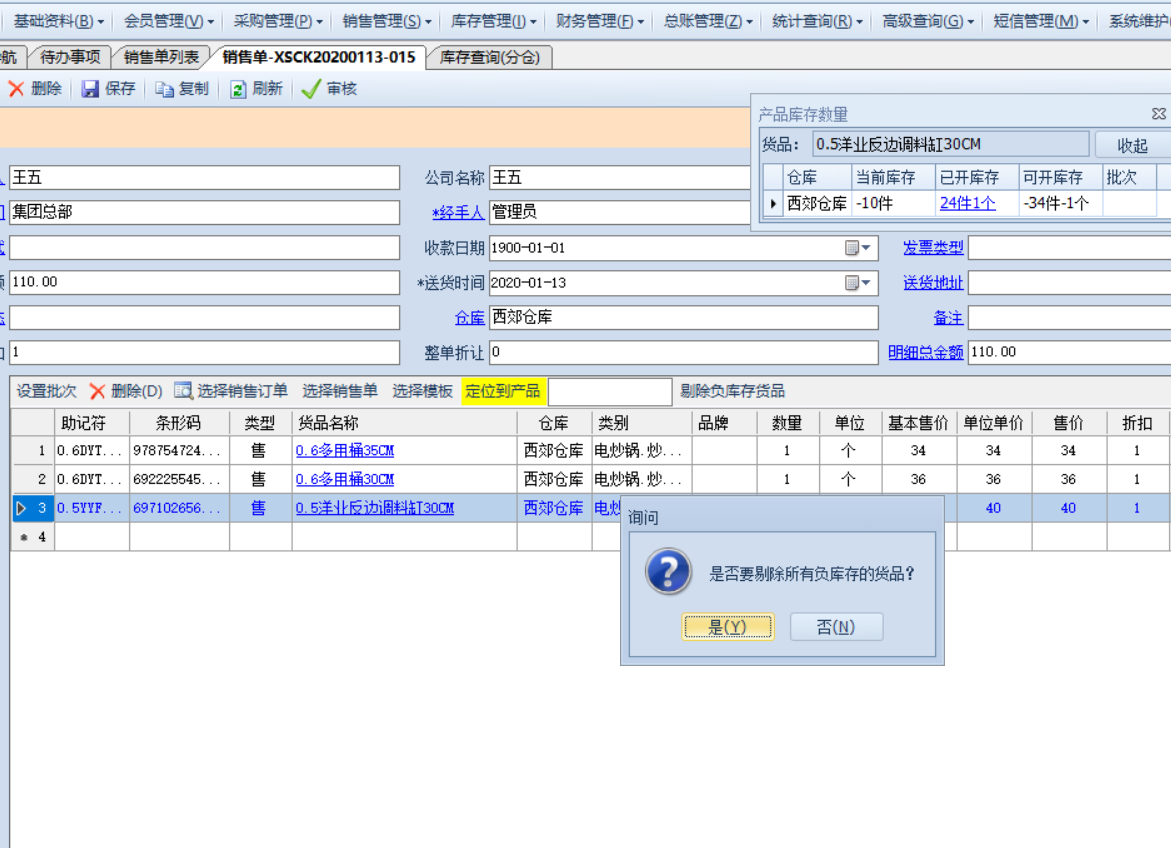Open product link 0.6多用桶35CM
Image resolution: width=1171 pixels, height=848 pixels.
(x=344, y=451)
